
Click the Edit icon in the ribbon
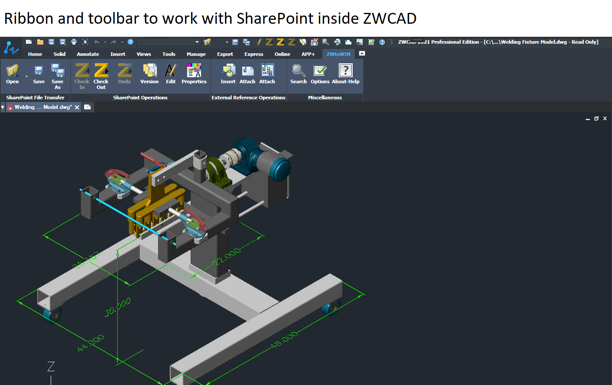coord(171,74)
